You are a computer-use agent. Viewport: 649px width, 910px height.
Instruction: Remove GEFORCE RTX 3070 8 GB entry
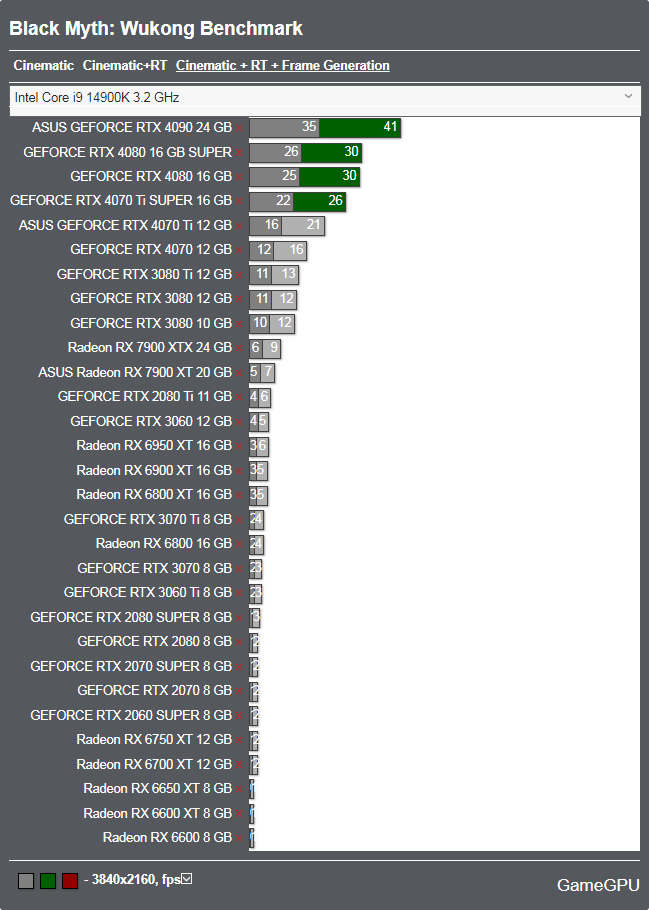(239, 569)
